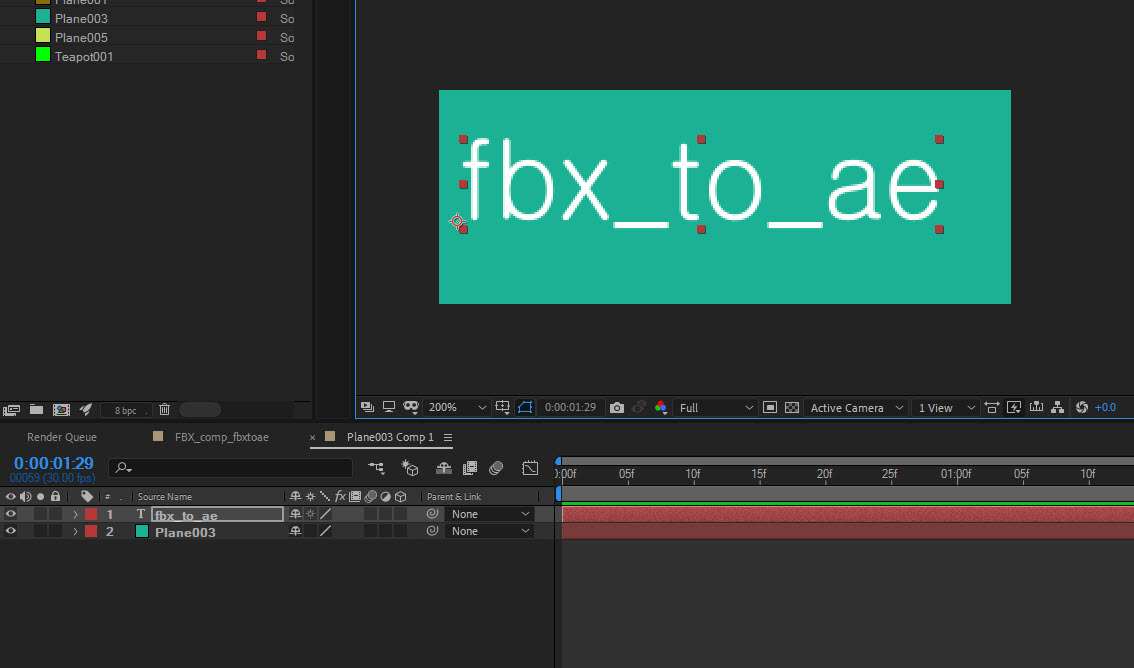Click the timeline layer search field
This screenshot has height=668, width=1134.
231,468
